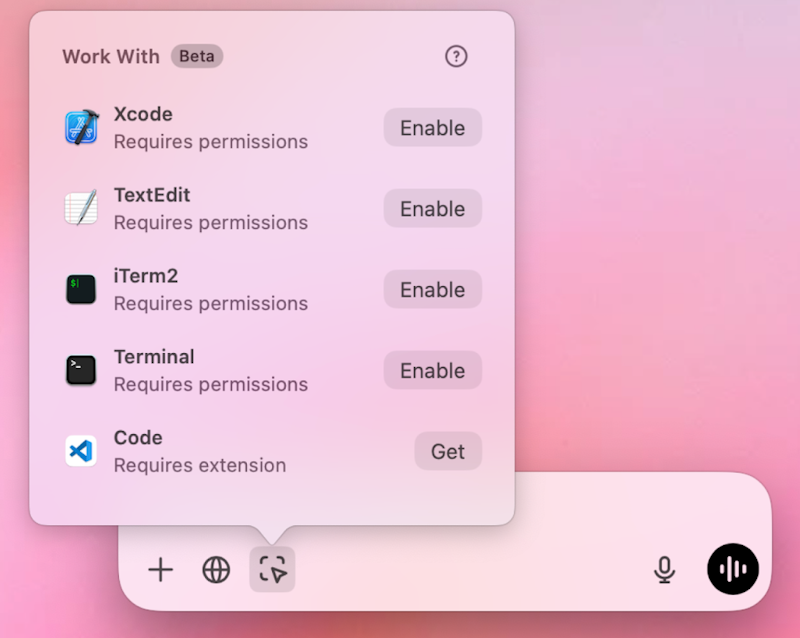Click the Xcode app icon

coord(80,127)
